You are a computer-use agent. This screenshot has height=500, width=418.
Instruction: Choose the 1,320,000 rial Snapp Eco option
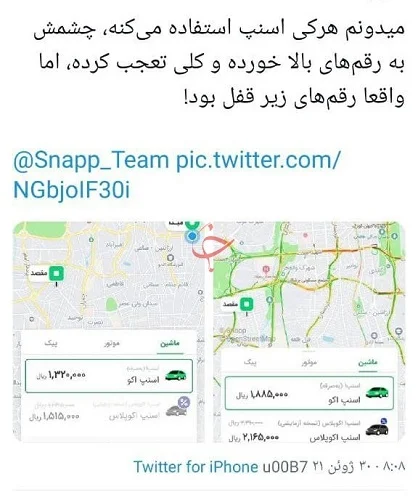[109, 376]
